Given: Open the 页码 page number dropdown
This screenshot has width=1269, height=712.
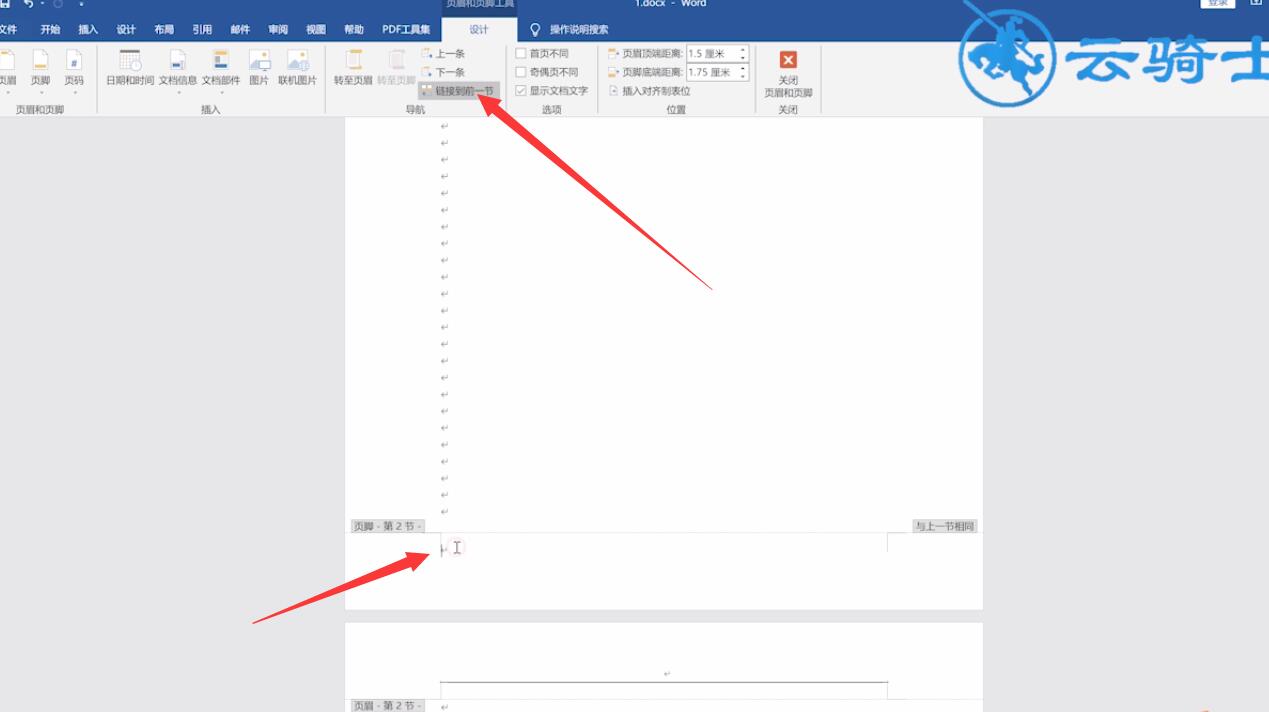Looking at the screenshot, I should (x=74, y=70).
